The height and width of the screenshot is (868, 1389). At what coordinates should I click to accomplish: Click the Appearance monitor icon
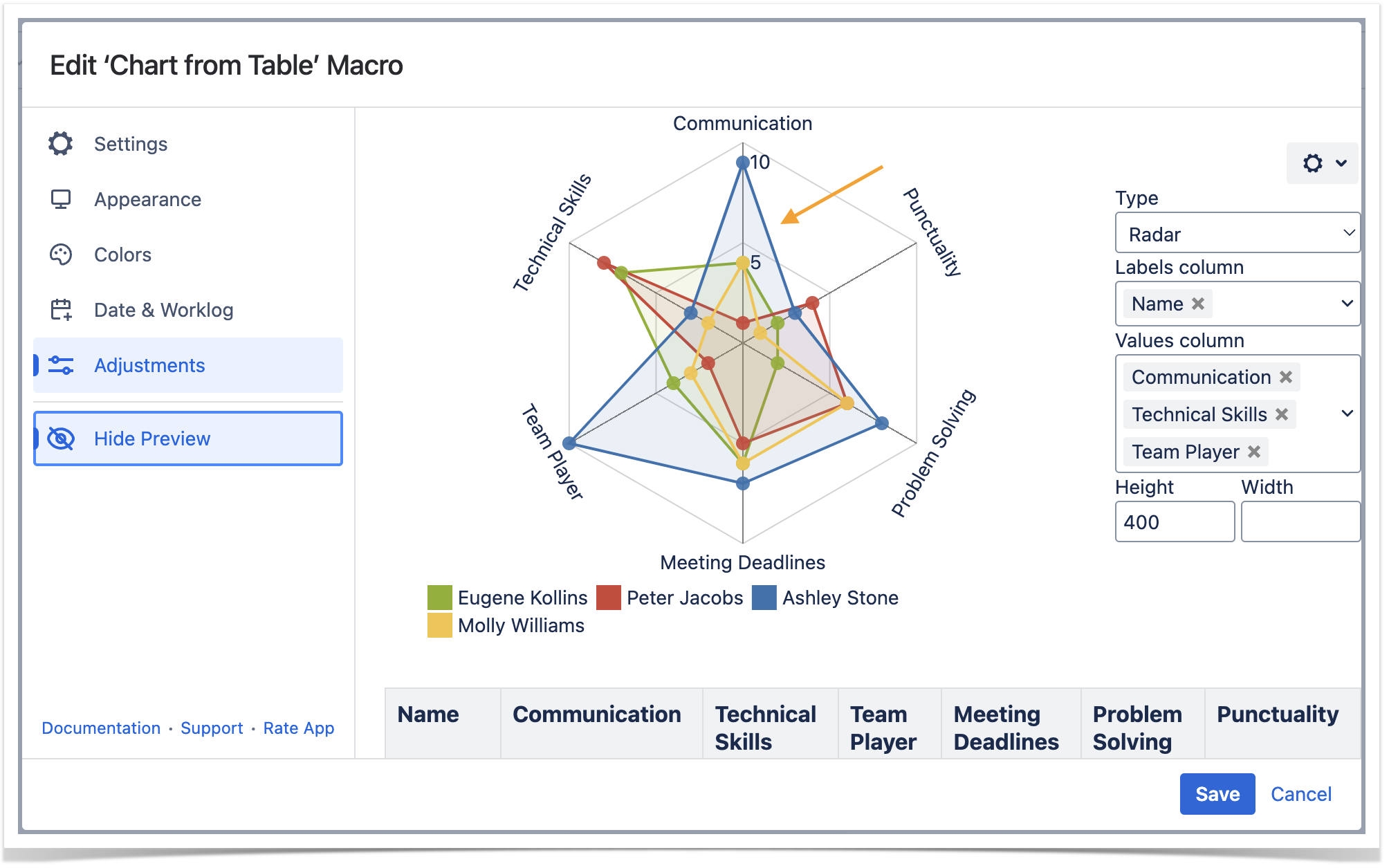[61, 199]
